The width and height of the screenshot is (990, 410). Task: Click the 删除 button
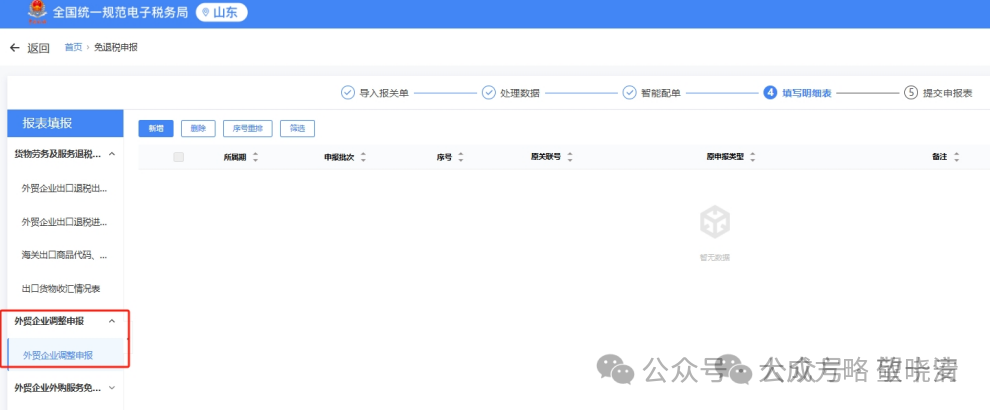[198, 128]
